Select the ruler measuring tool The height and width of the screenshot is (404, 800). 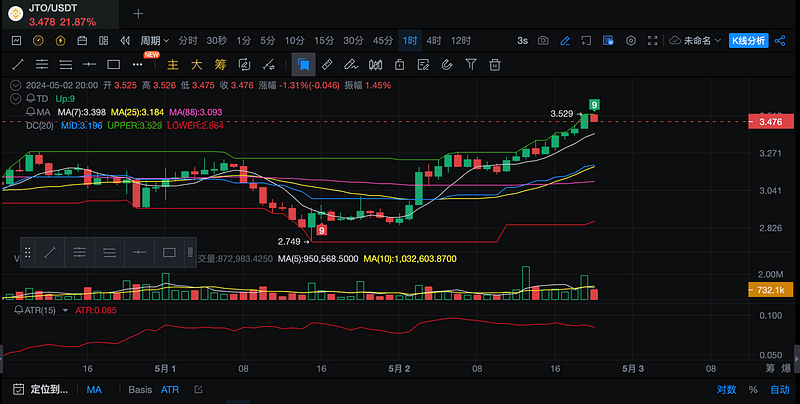327,64
